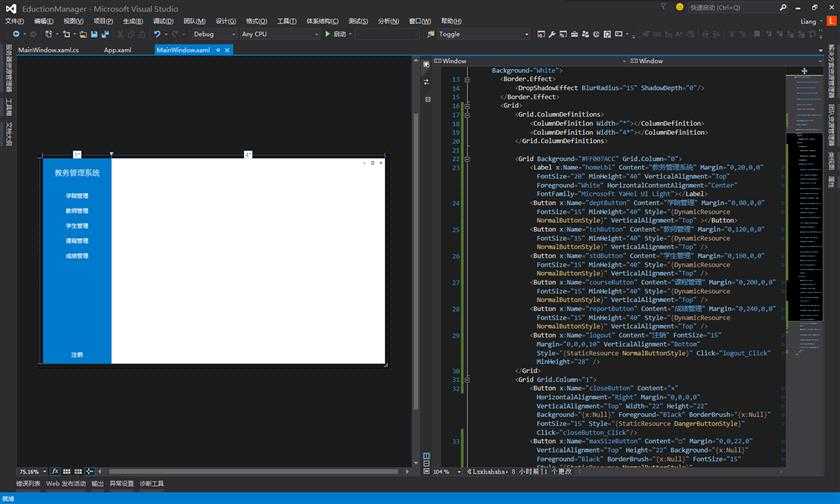Open the Exception Settings bottom tab
This screenshot has height=504, width=840.
tap(122, 484)
